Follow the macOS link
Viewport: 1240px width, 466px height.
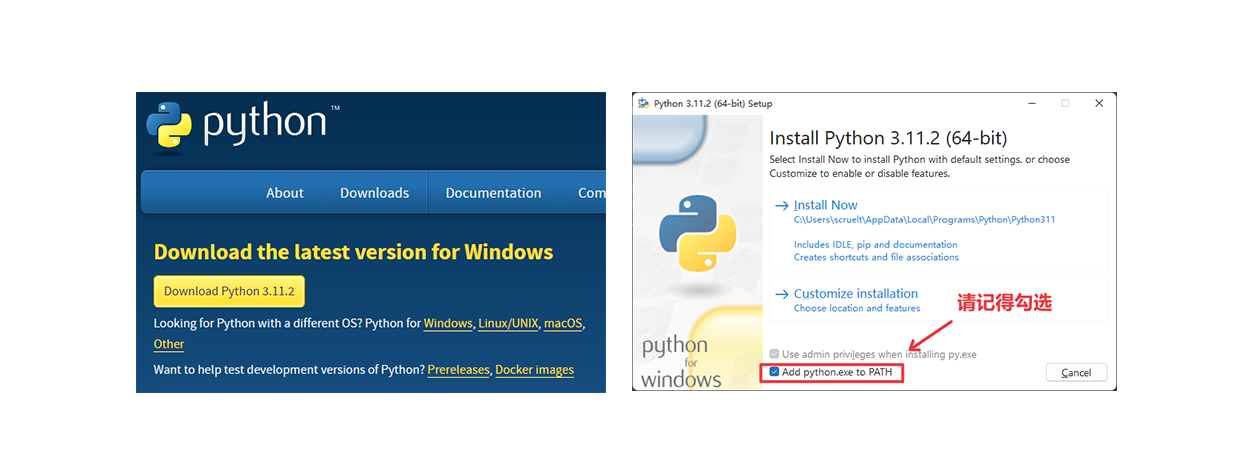(x=563, y=324)
